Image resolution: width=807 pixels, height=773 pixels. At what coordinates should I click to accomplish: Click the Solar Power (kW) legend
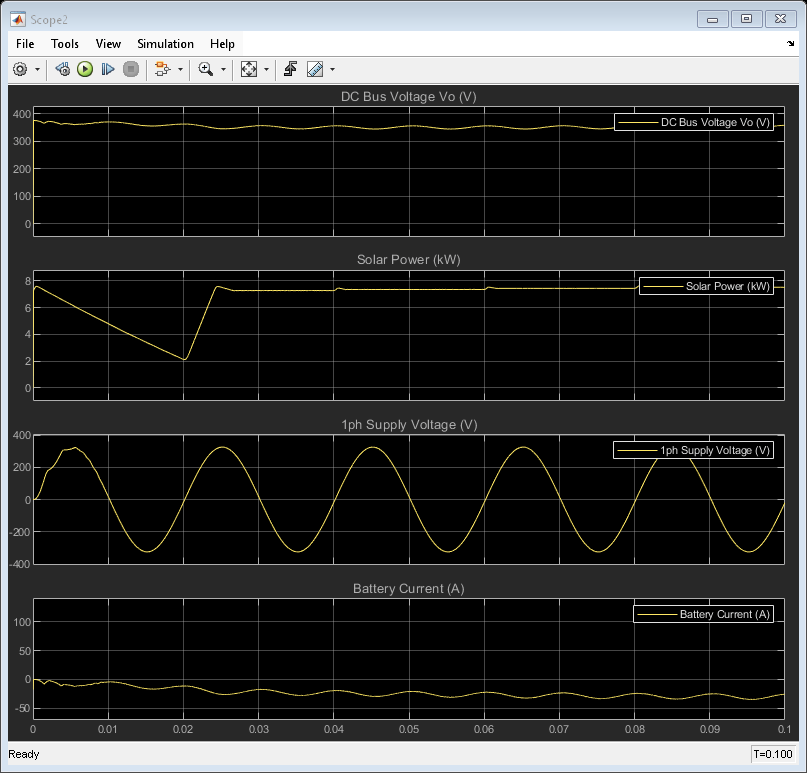706,286
